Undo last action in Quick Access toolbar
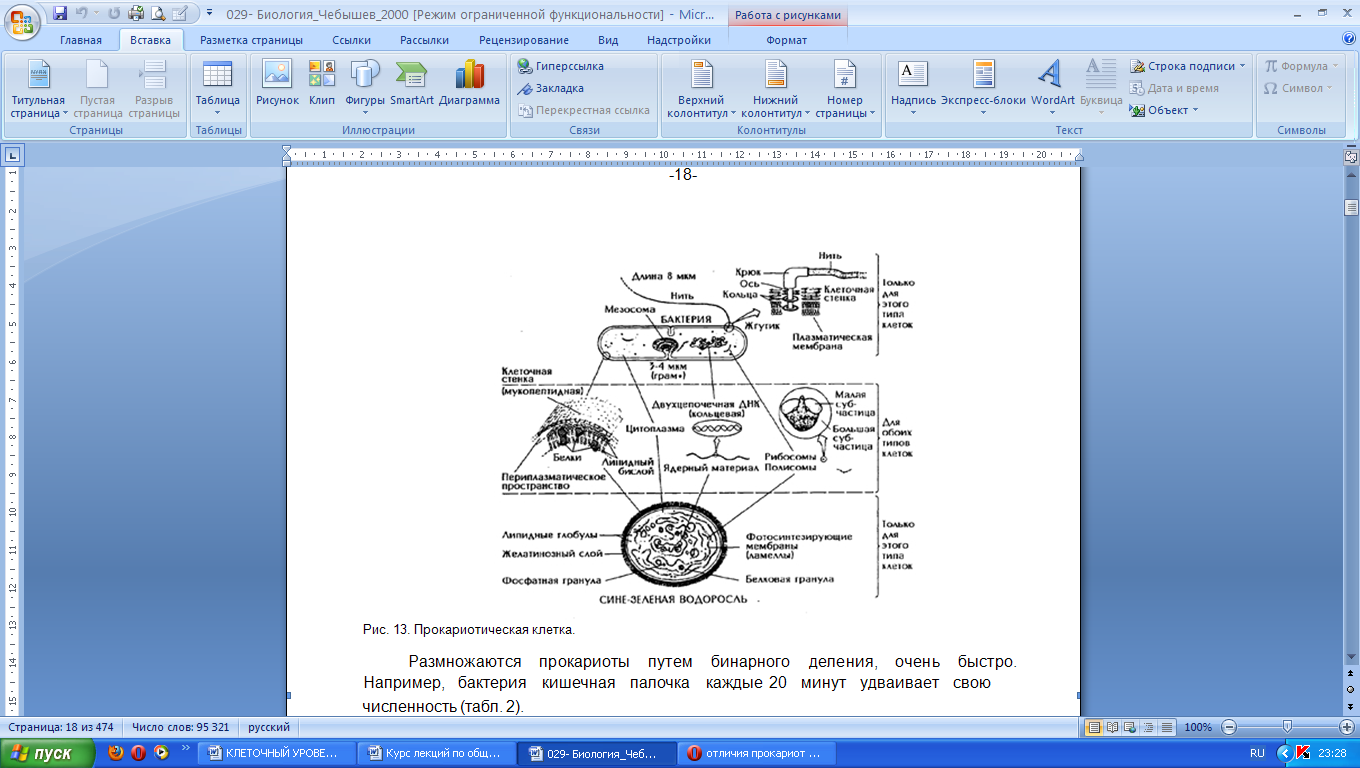The height and width of the screenshot is (768, 1360). [x=82, y=13]
